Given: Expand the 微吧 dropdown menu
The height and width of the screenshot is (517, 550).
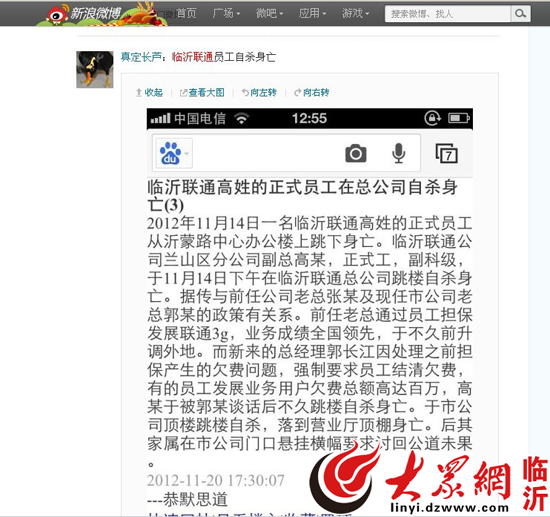Looking at the screenshot, I should [x=269, y=13].
